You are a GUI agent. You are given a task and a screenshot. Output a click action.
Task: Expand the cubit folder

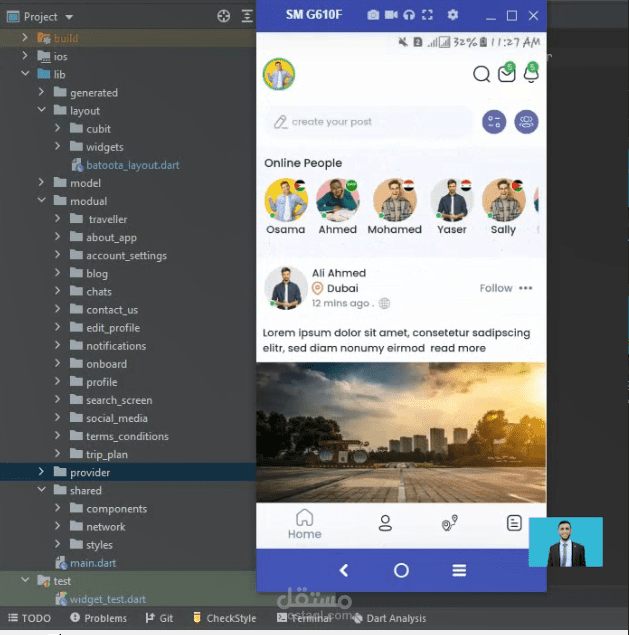[x=58, y=128]
